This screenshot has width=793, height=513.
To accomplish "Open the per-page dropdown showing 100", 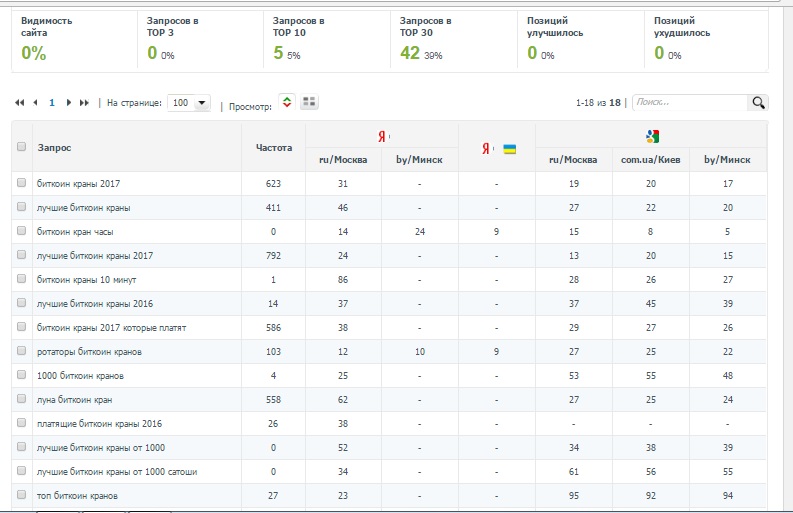I will click(189, 103).
